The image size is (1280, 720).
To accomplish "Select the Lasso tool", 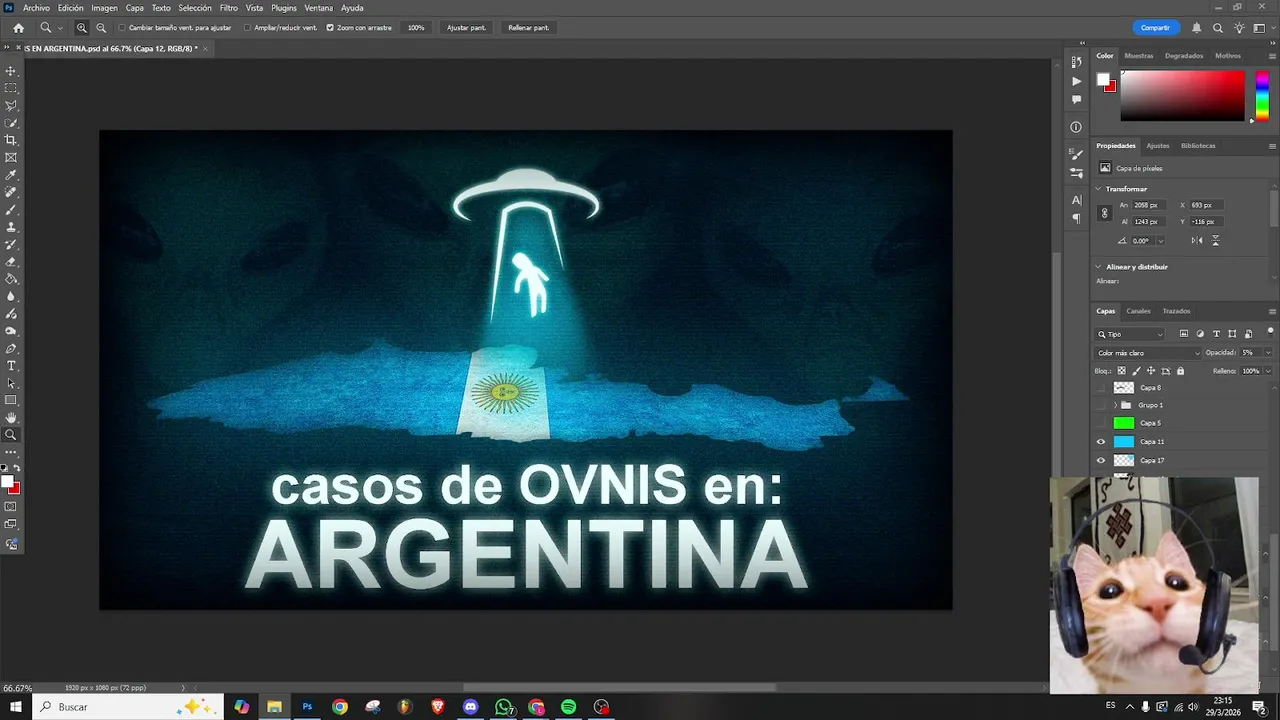I will [x=11, y=105].
